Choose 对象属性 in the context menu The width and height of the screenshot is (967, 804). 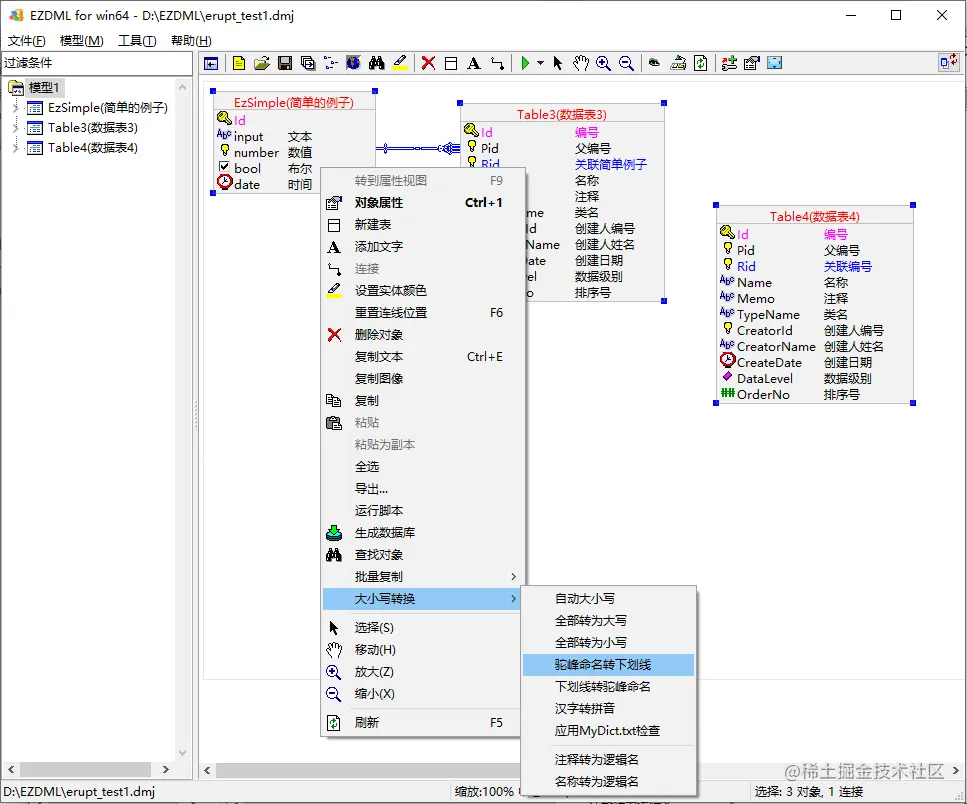422,203
